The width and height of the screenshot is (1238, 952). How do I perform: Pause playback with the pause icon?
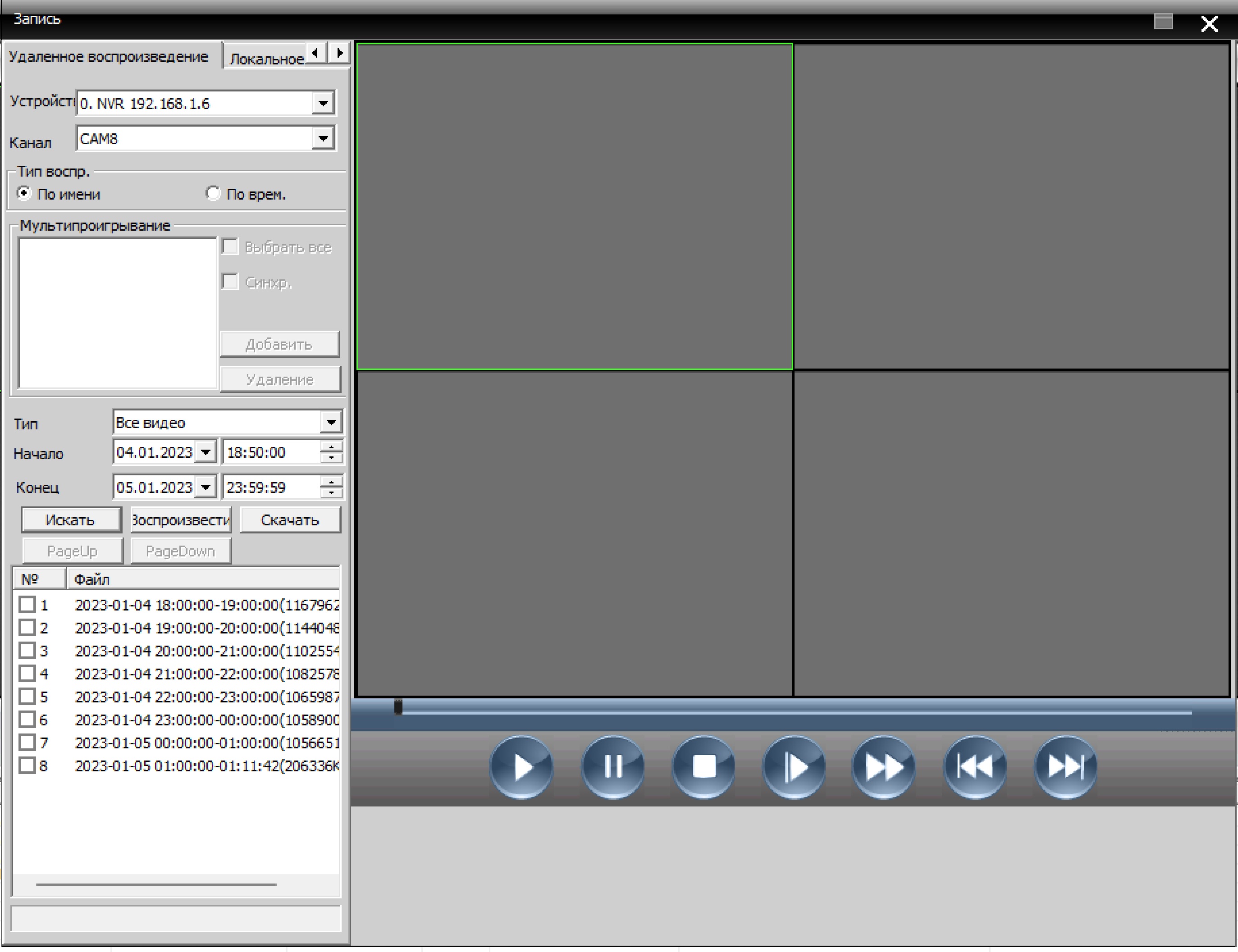point(612,767)
